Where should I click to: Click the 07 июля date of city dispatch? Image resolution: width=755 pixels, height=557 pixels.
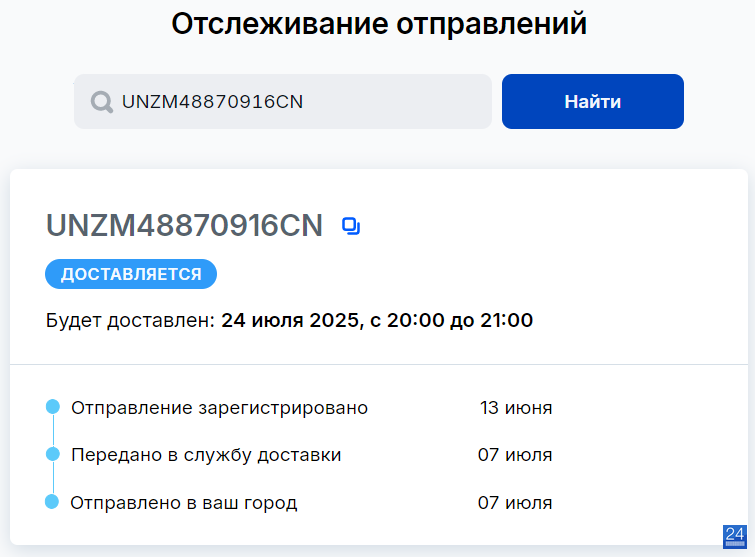click(515, 503)
